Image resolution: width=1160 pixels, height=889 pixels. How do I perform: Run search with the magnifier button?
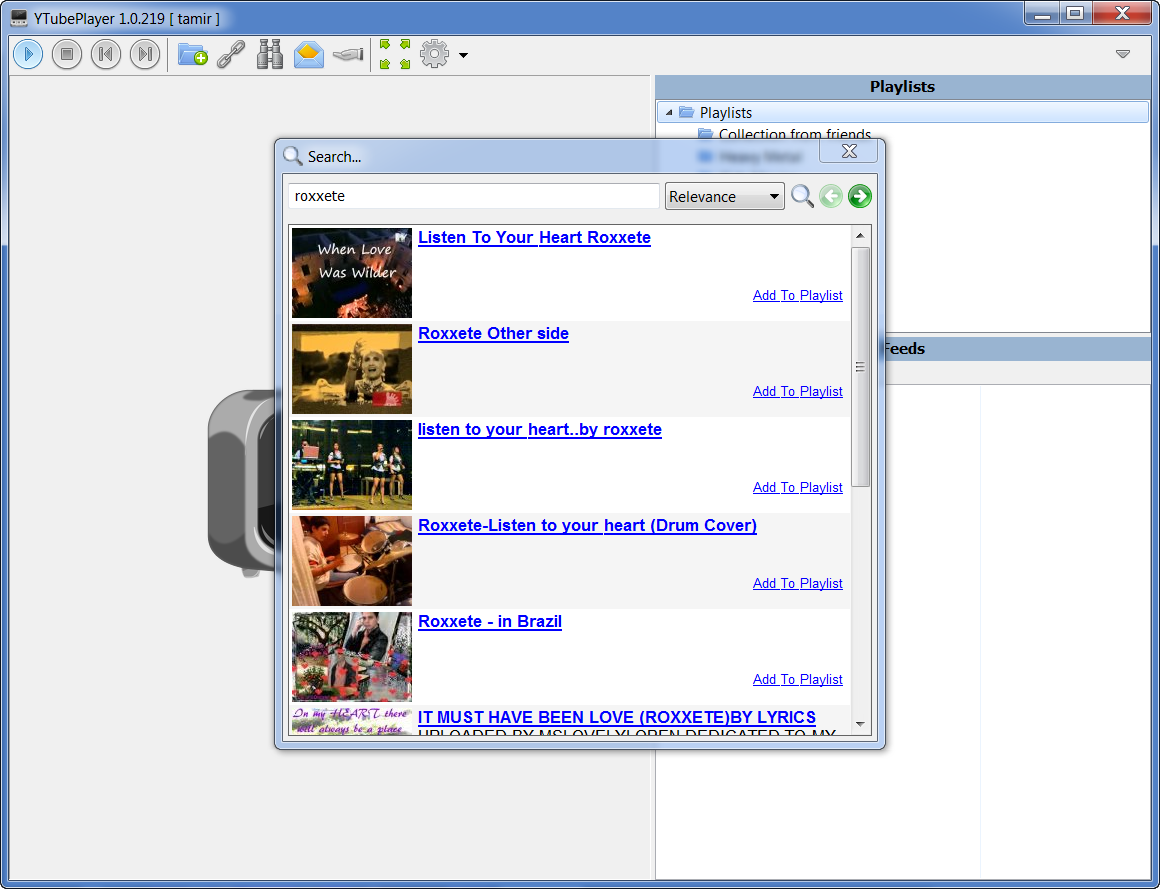coord(802,196)
